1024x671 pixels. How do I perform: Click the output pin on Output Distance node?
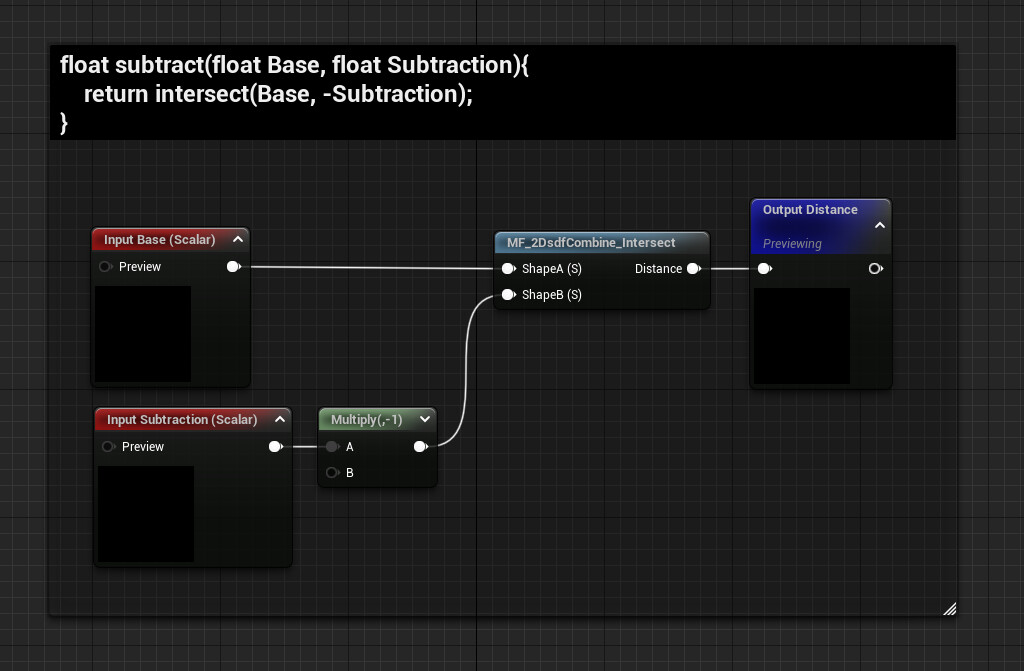(876, 268)
